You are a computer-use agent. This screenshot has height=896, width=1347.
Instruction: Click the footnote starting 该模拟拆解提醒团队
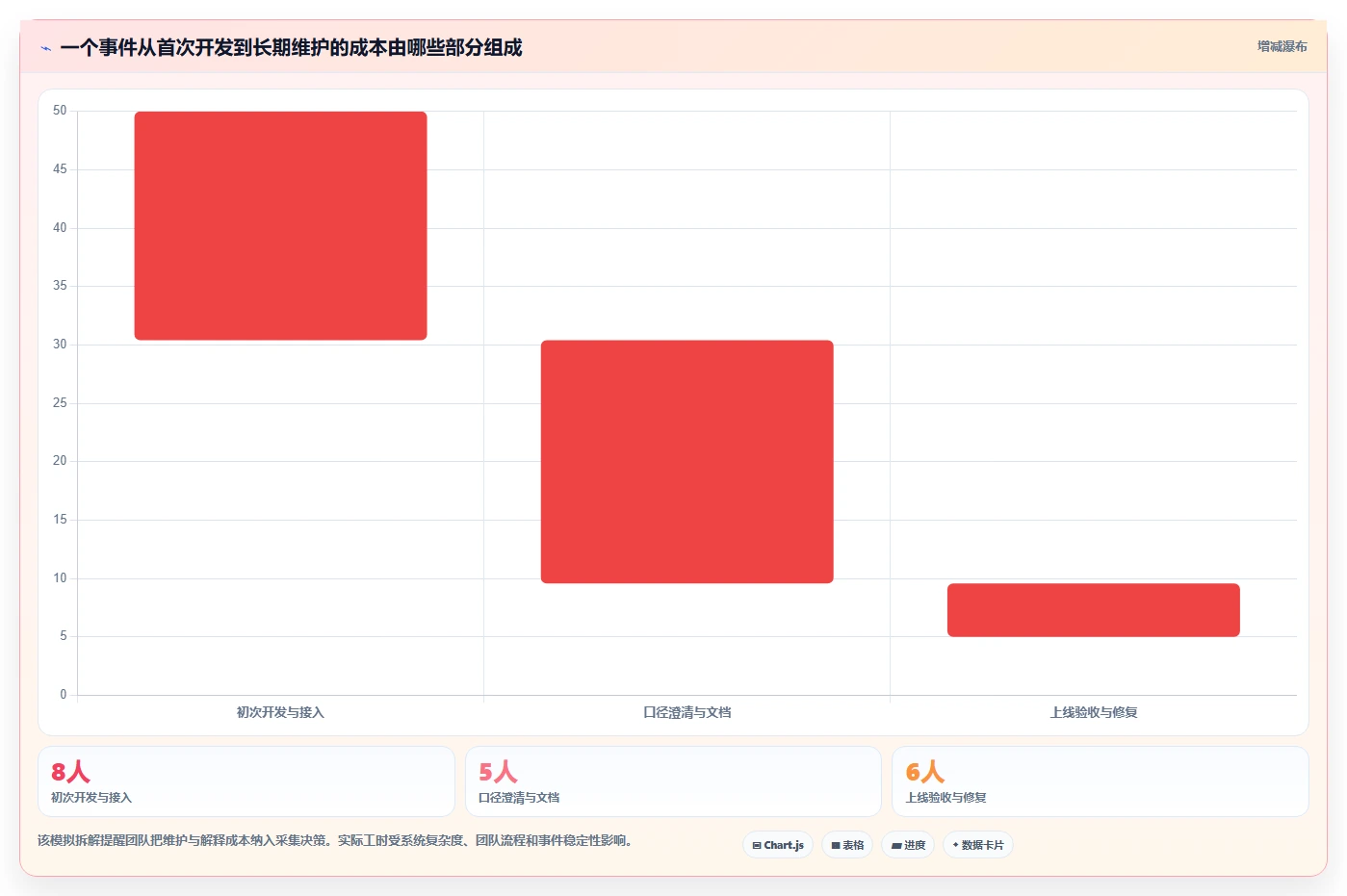point(337,841)
